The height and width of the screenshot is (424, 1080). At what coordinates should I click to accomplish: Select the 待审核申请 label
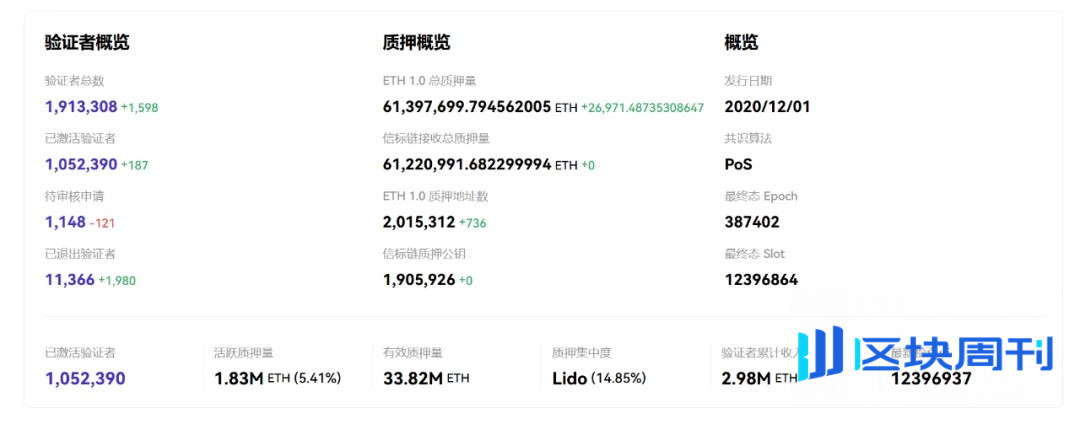click(74, 196)
